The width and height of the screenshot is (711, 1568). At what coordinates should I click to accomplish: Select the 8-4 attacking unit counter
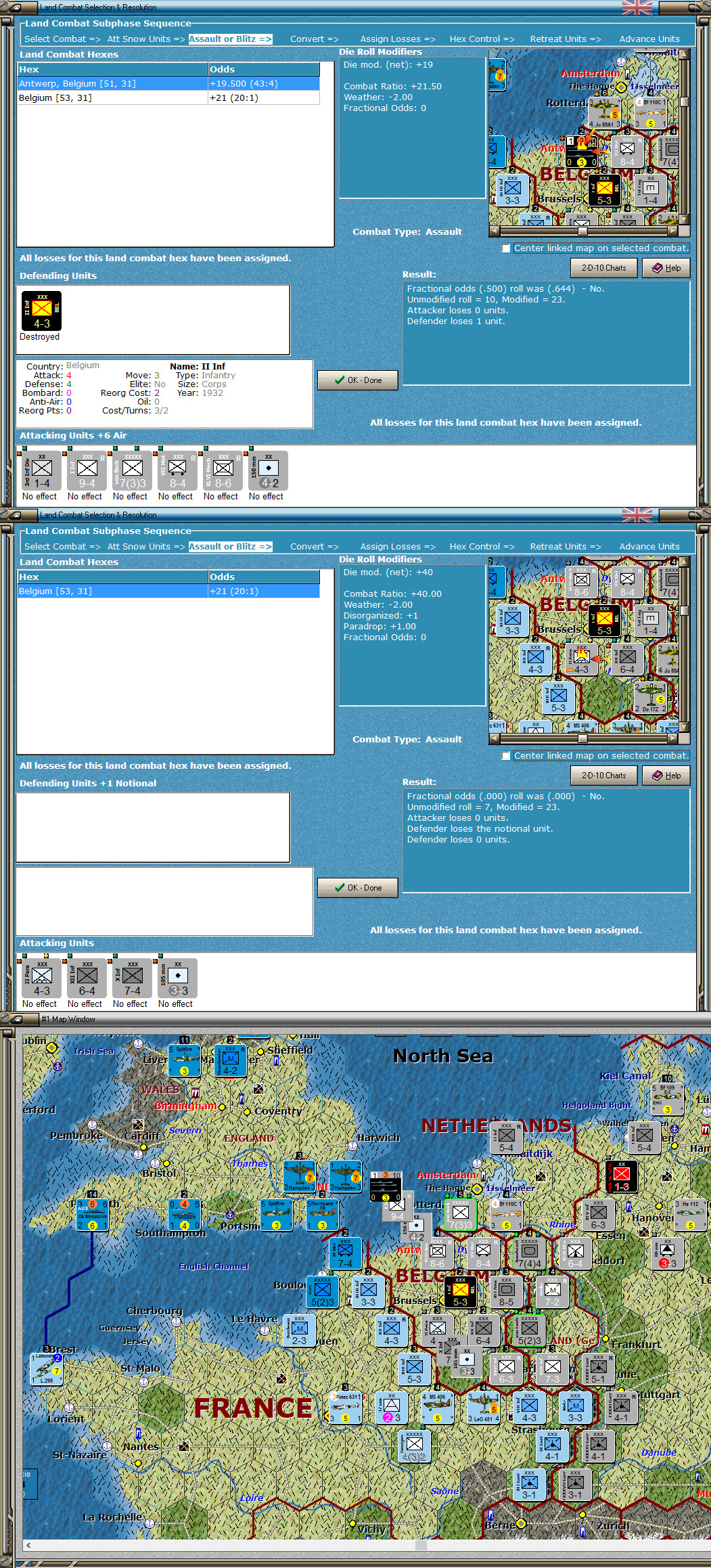[x=177, y=471]
